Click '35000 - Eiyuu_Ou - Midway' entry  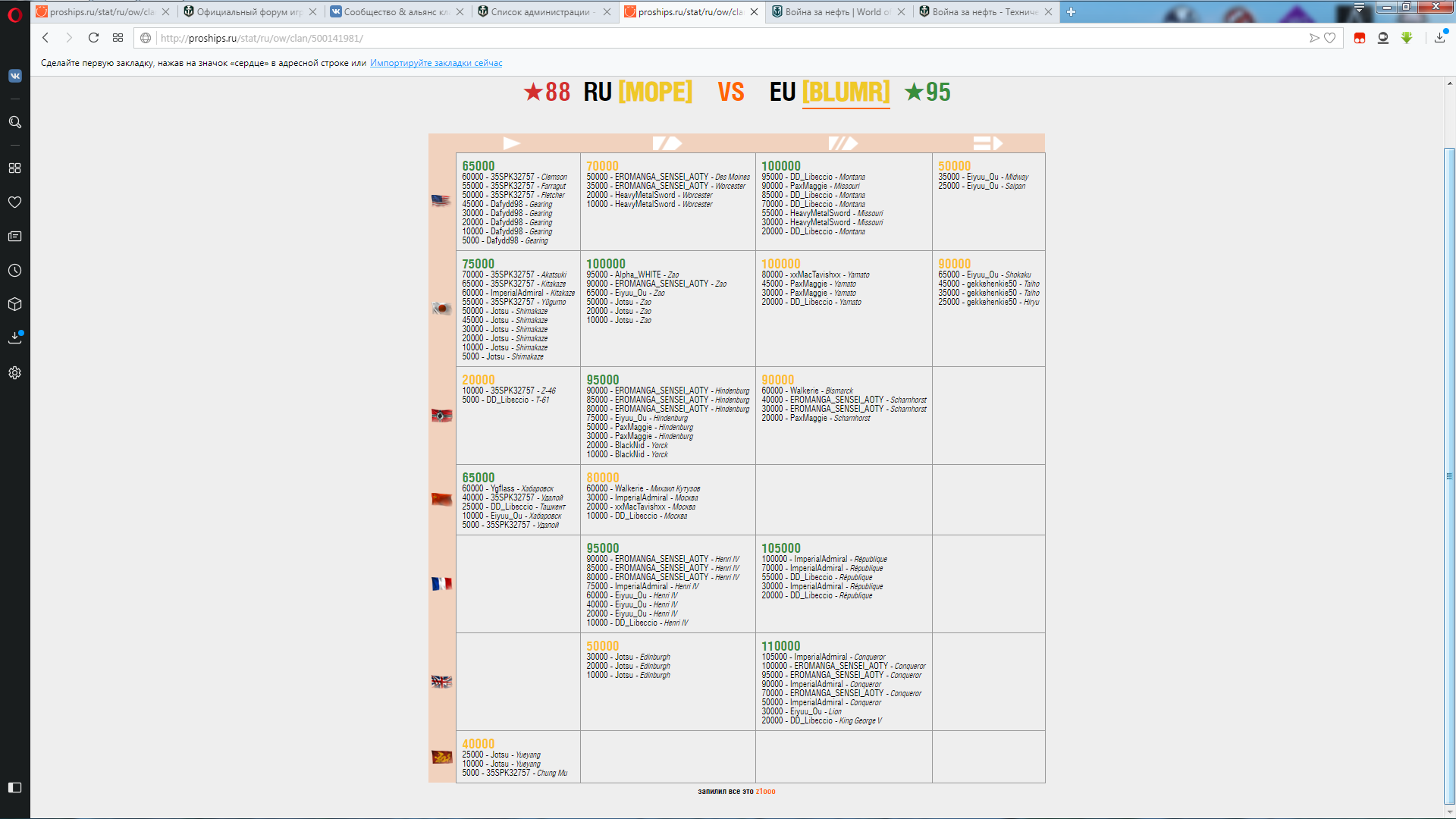pos(983,177)
